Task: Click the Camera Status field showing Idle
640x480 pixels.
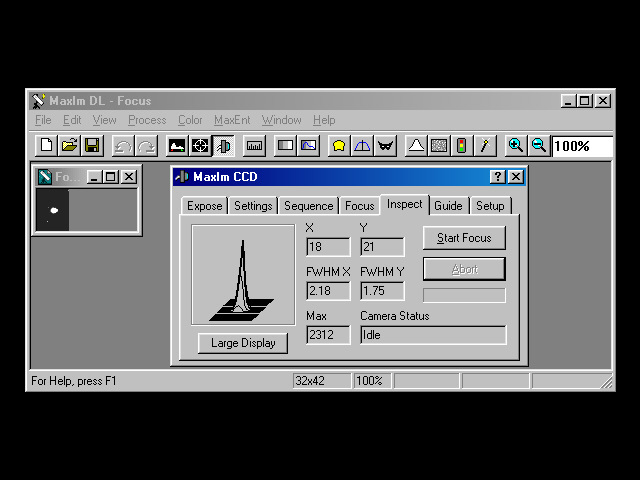Action: click(x=433, y=335)
